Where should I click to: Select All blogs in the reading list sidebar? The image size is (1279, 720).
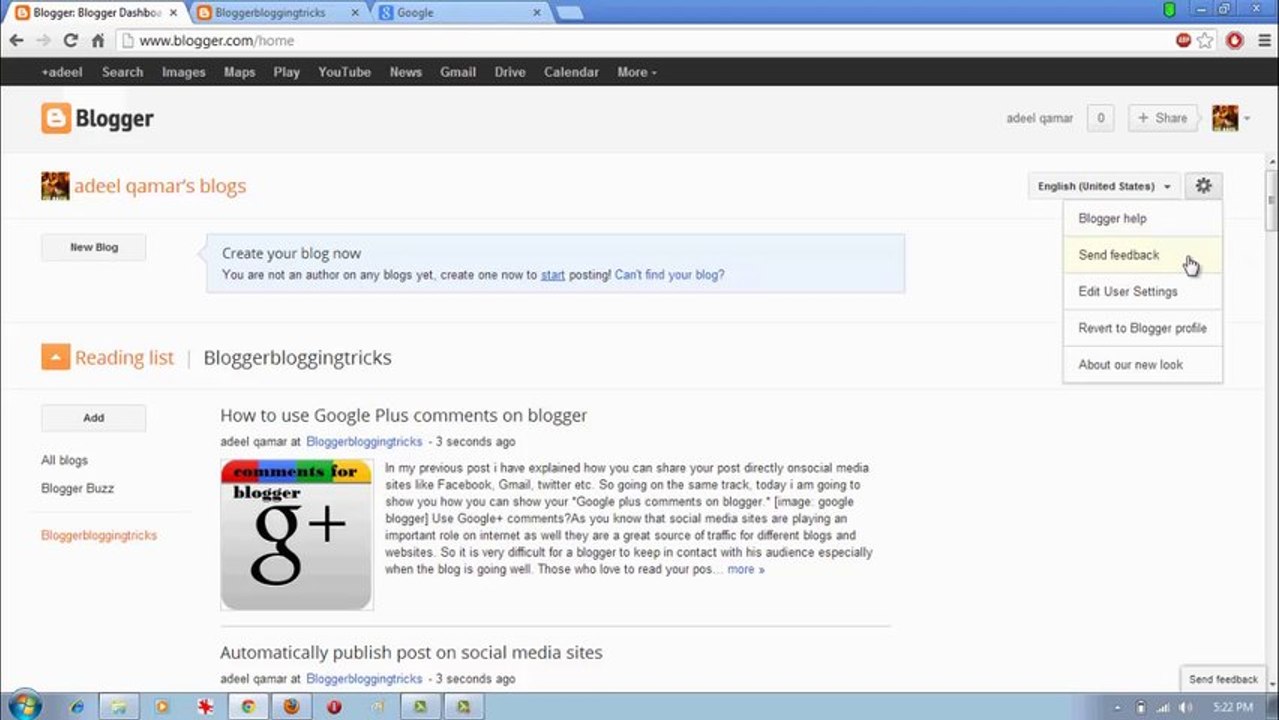[64, 460]
